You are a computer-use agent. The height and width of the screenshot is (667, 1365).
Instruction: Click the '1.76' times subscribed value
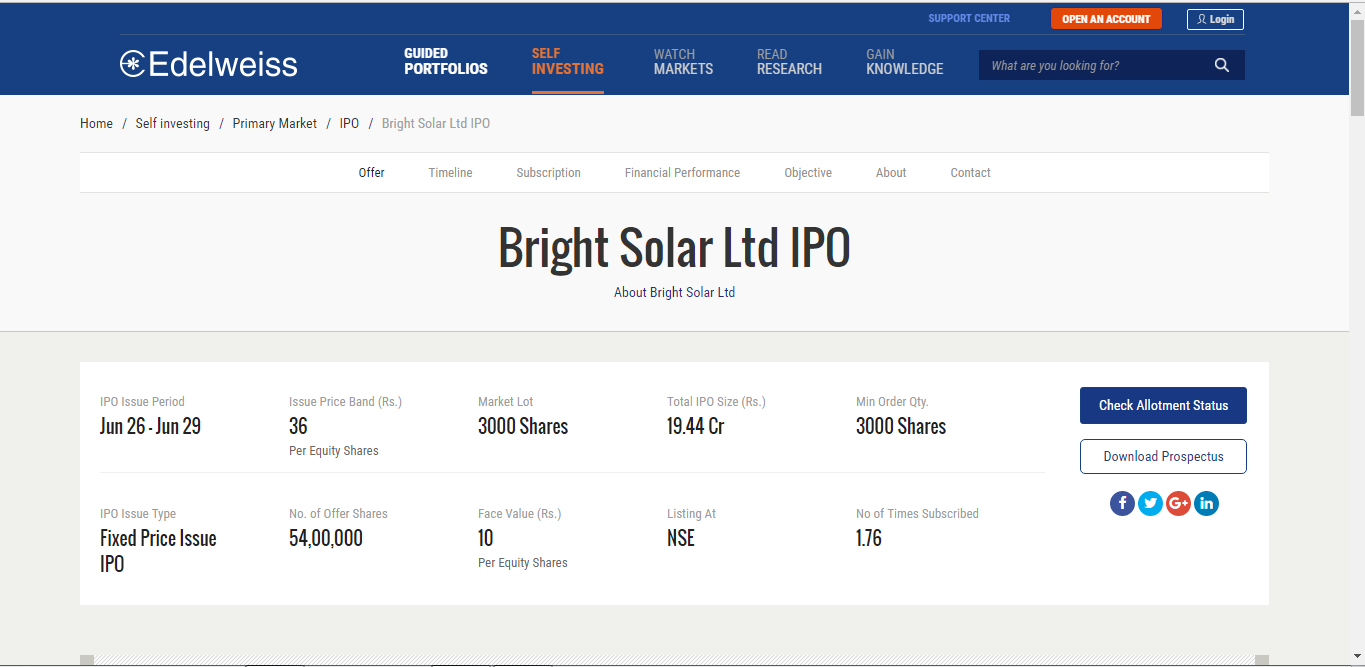[x=869, y=538]
